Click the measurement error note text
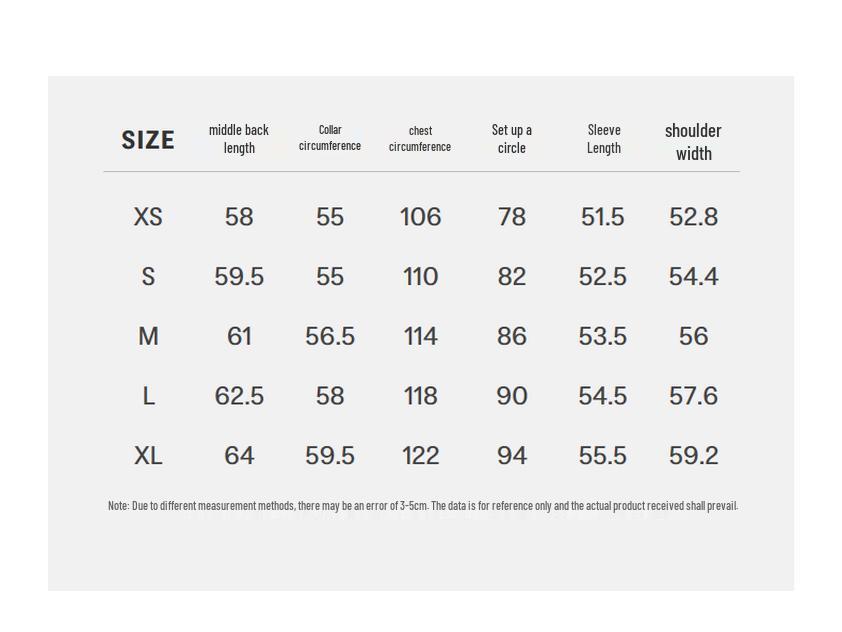 pos(422,506)
